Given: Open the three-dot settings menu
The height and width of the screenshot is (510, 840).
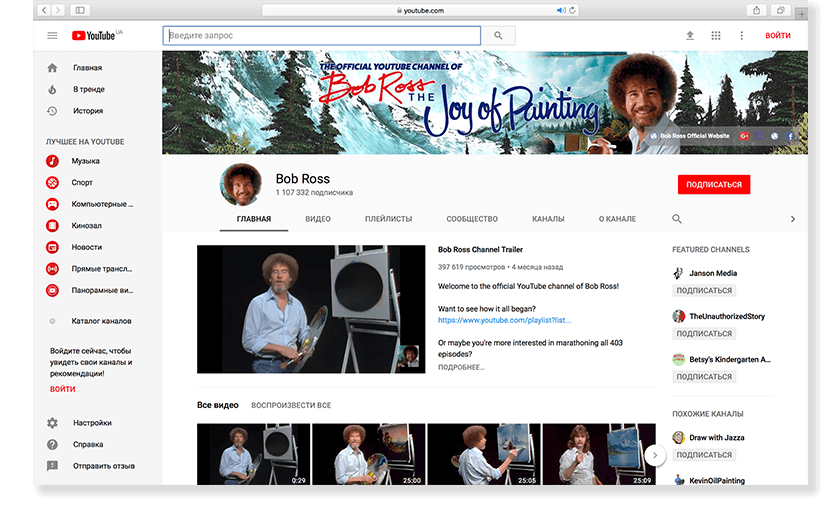Looking at the screenshot, I should click(741, 36).
